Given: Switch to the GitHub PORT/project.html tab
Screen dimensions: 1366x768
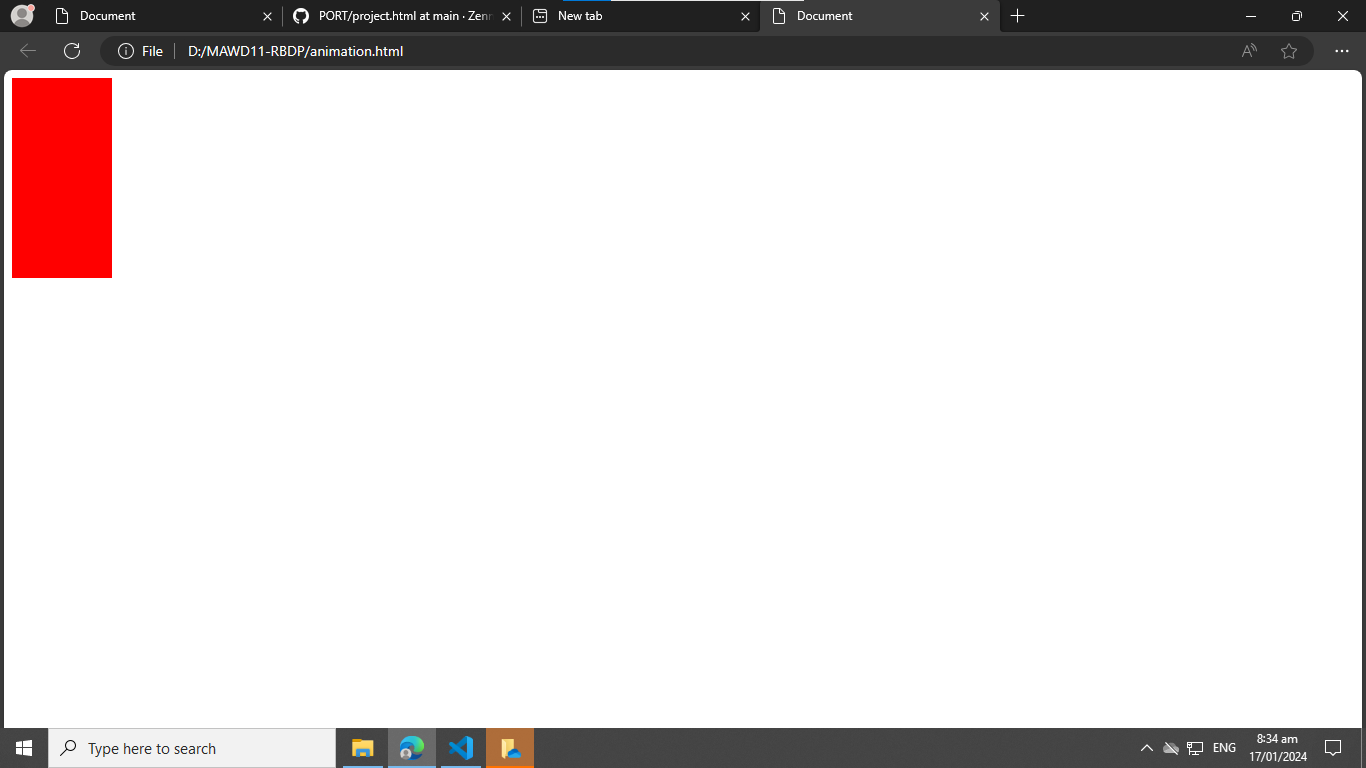Looking at the screenshot, I should click(x=400, y=16).
